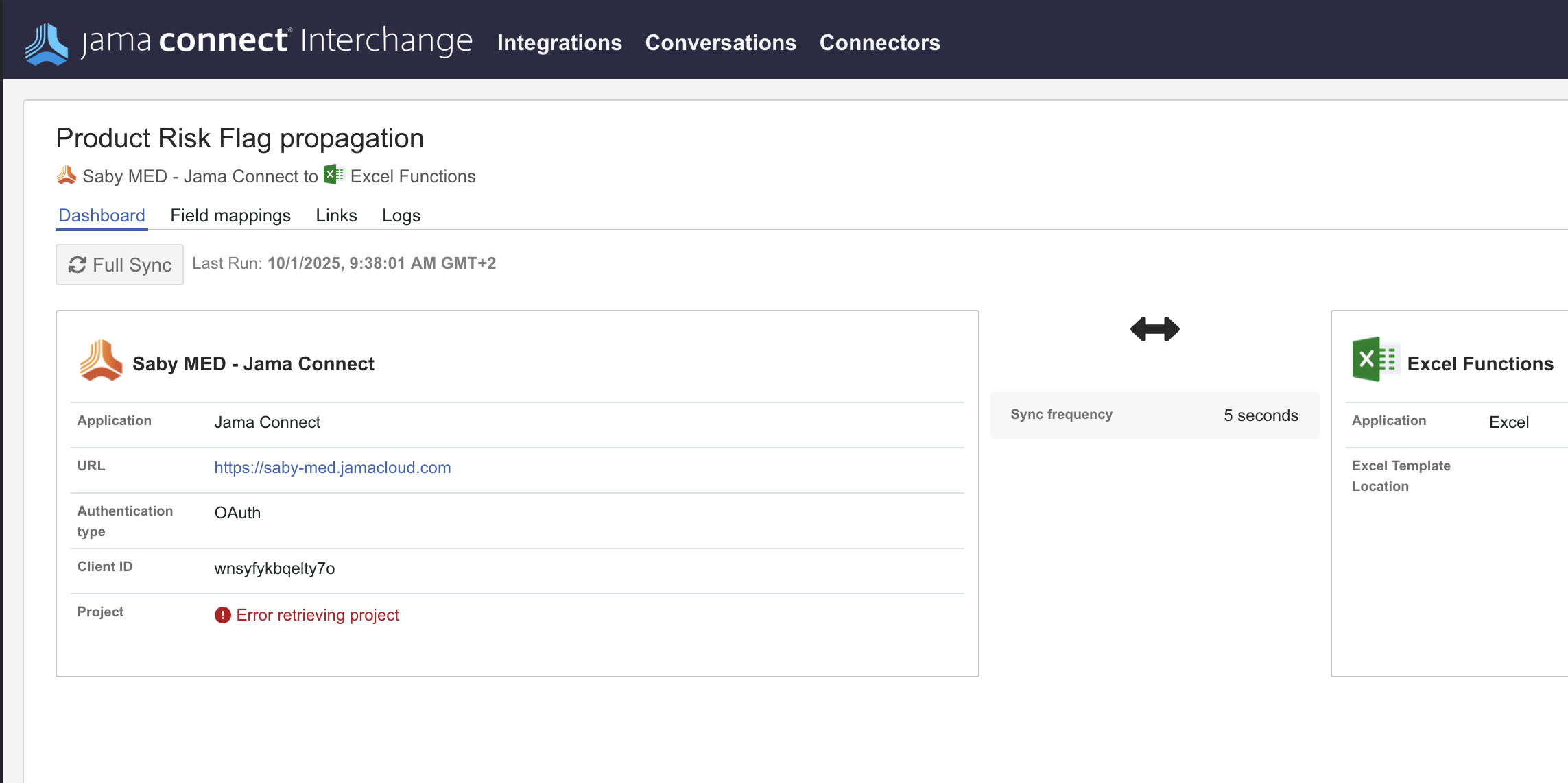The height and width of the screenshot is (783, 1568).
Task: Click the Product Risk Flag propagation title
Action: tap(239, 138)
